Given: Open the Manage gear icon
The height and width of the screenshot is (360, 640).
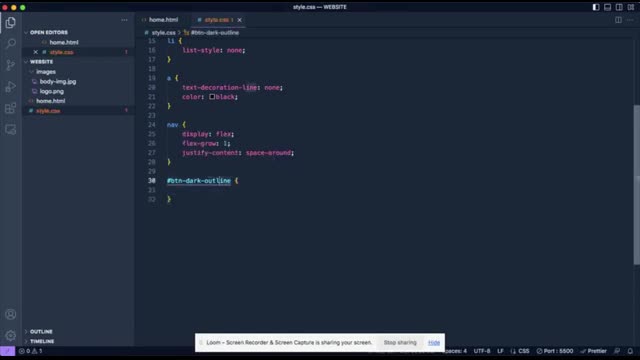Looking at the screenshot, I should [x=11, y=336].
